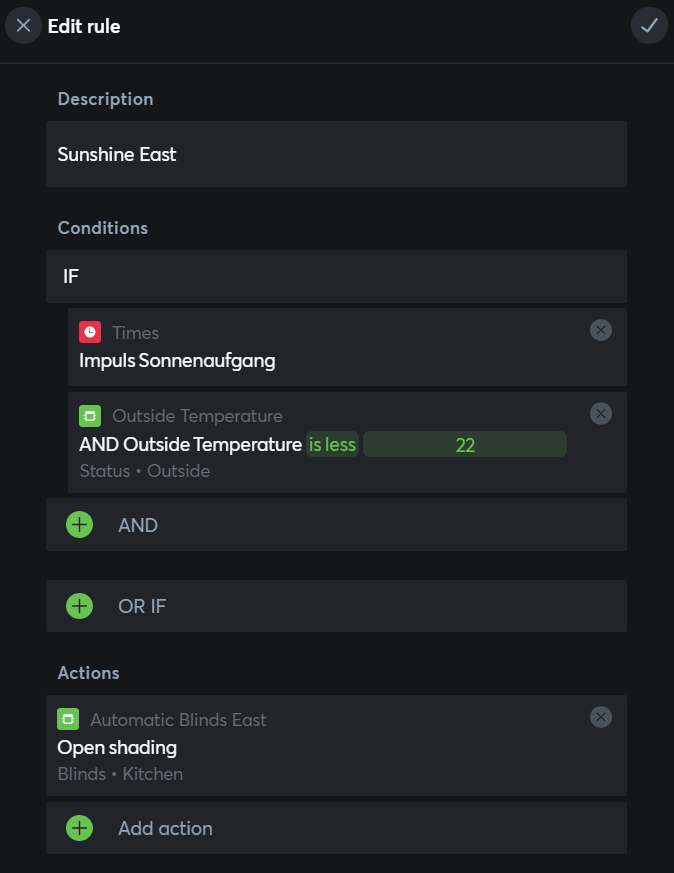Click the green plus next to AND
Screen dimensions: 674x873
pyautogui.click(x=80, y=524)
